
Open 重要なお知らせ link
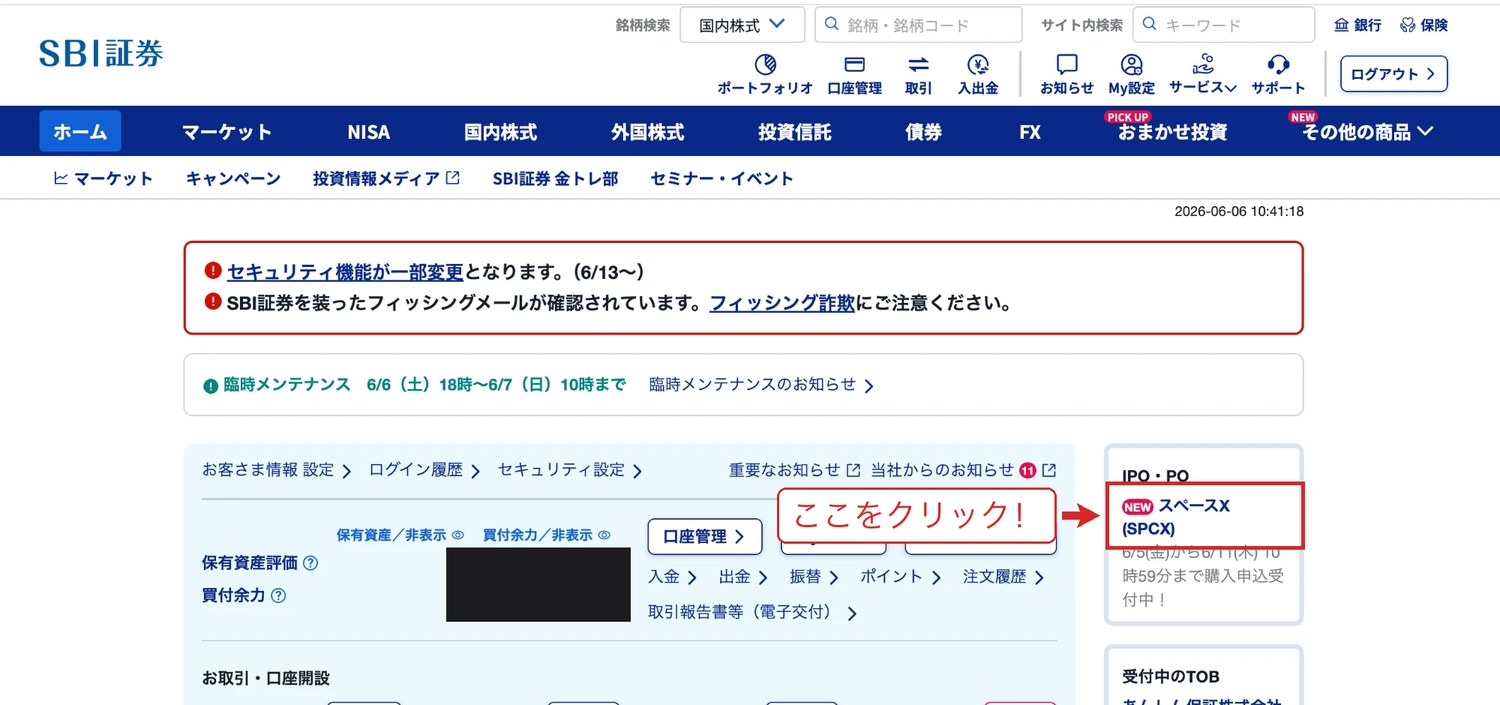click(x=785, y=470)
